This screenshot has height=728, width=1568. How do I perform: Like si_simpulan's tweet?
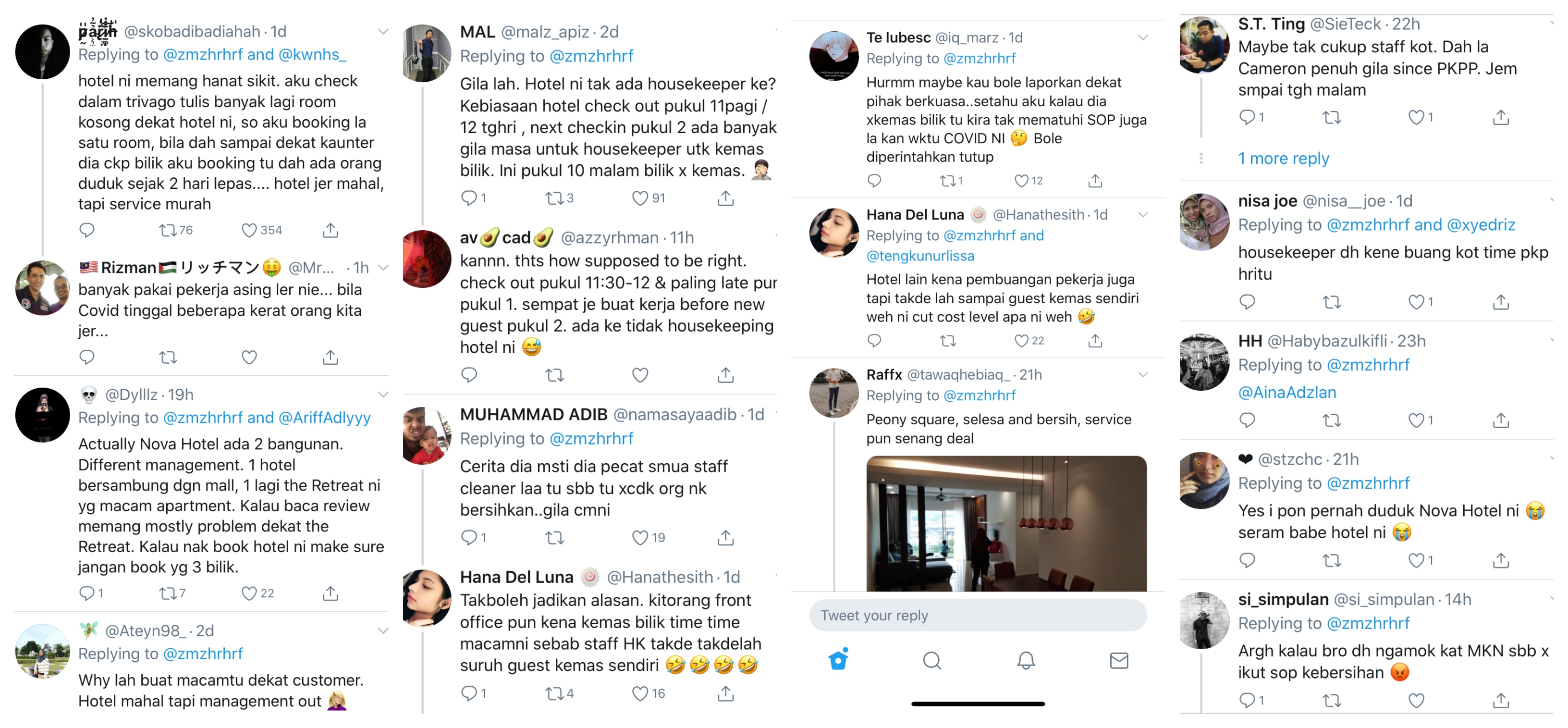point(1416,701)
